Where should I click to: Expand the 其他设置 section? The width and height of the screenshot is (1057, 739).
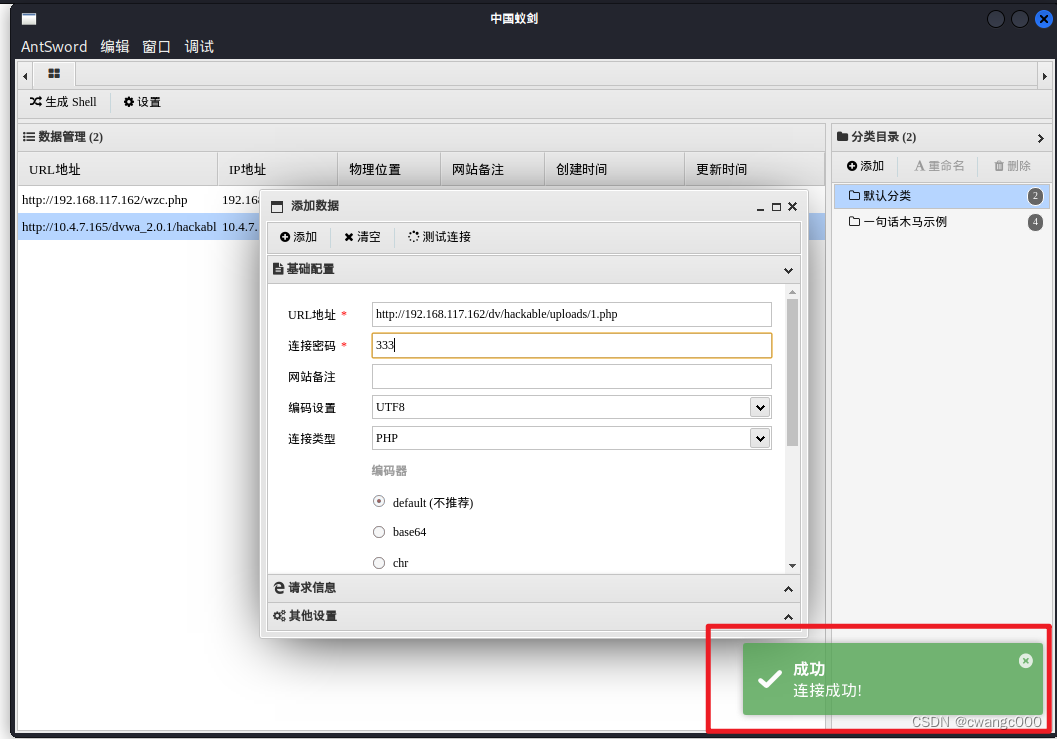click(533, 616)
